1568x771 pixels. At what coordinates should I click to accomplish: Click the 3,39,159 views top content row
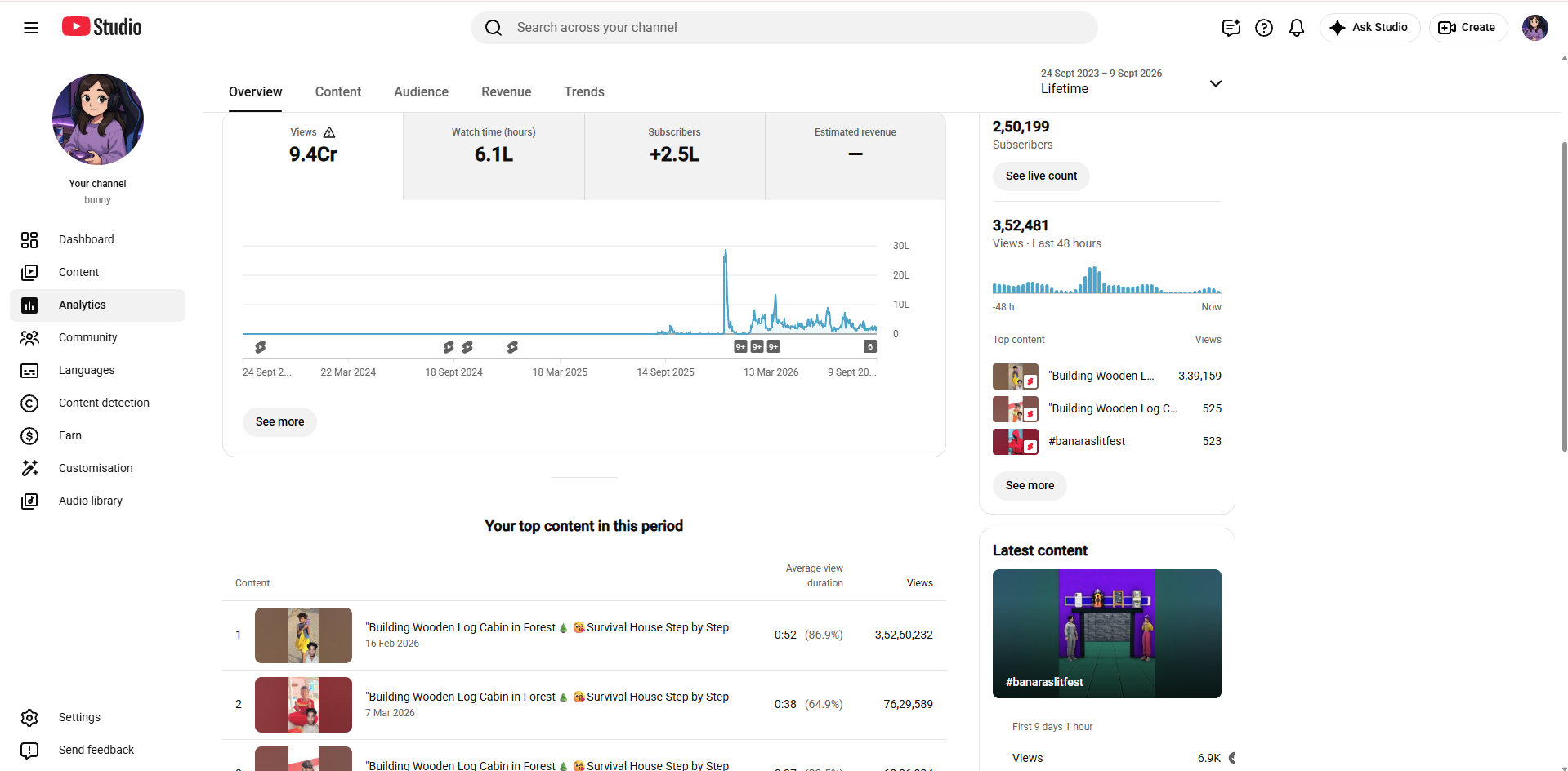pyautogui.click(x=1106, y=377)
